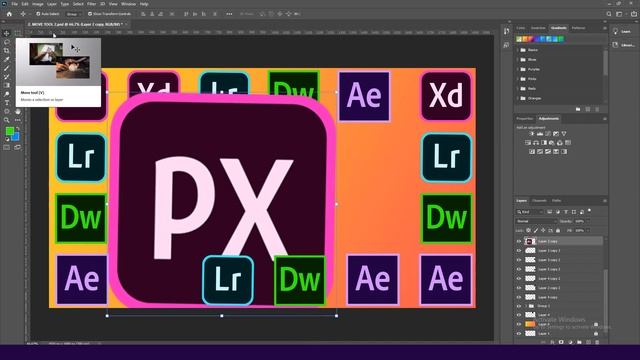Open the Window menu

point(128,4)
